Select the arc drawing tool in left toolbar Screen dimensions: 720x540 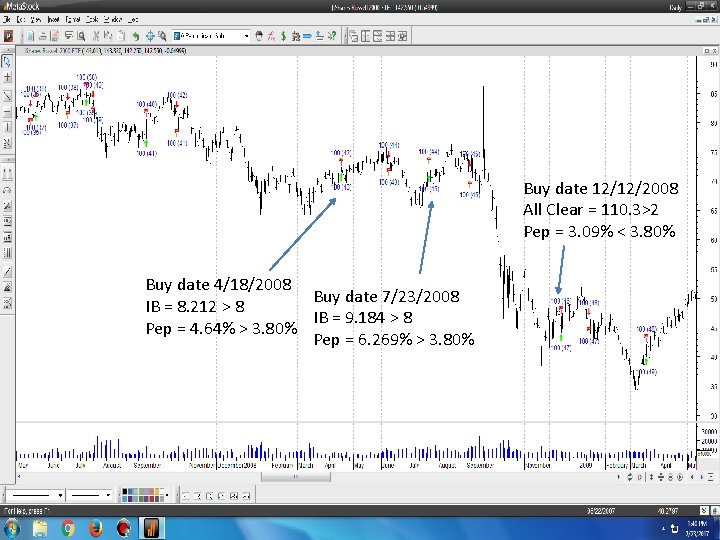coord(7,190)
